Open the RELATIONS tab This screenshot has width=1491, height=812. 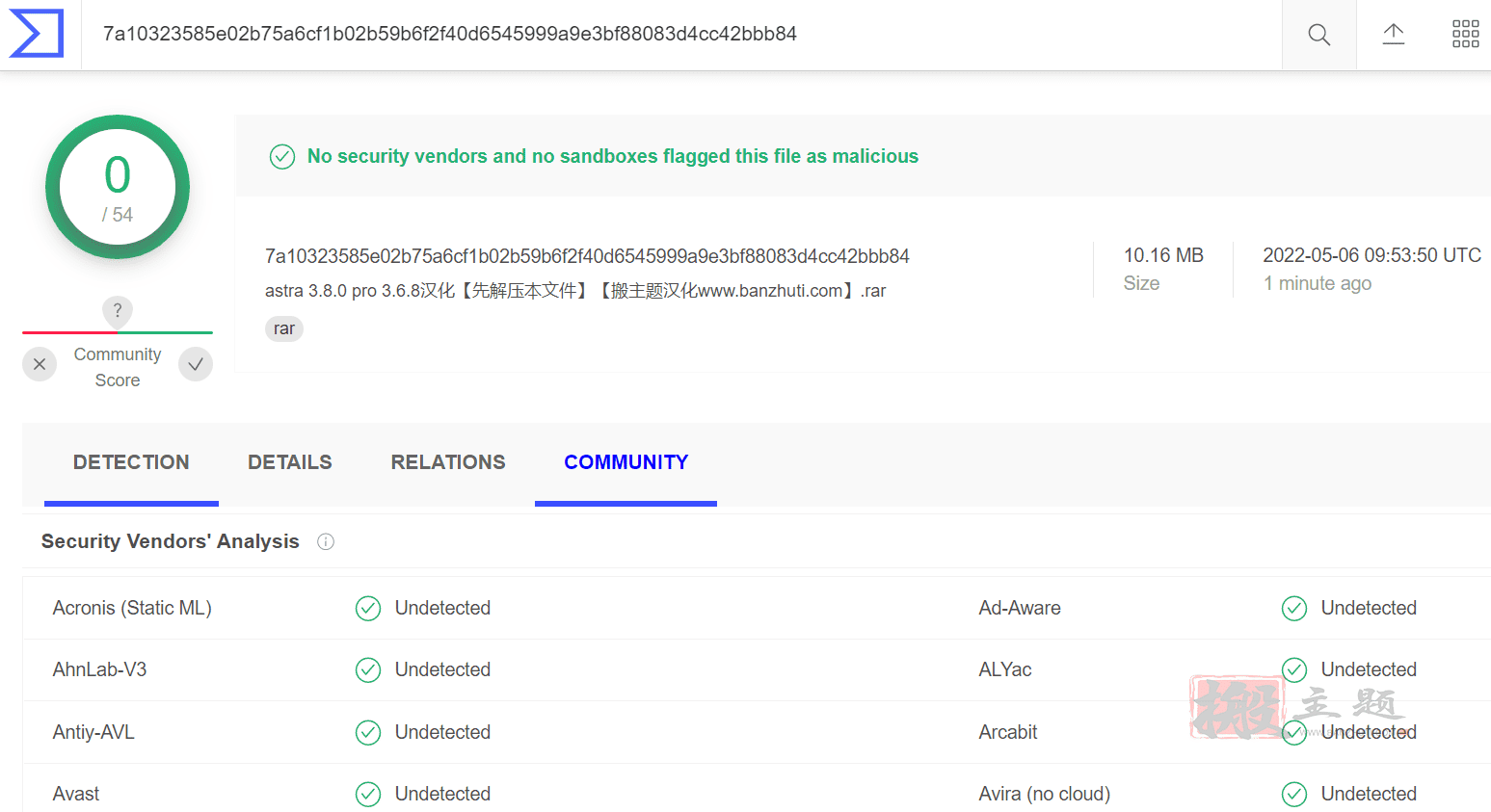coord(448,462)
